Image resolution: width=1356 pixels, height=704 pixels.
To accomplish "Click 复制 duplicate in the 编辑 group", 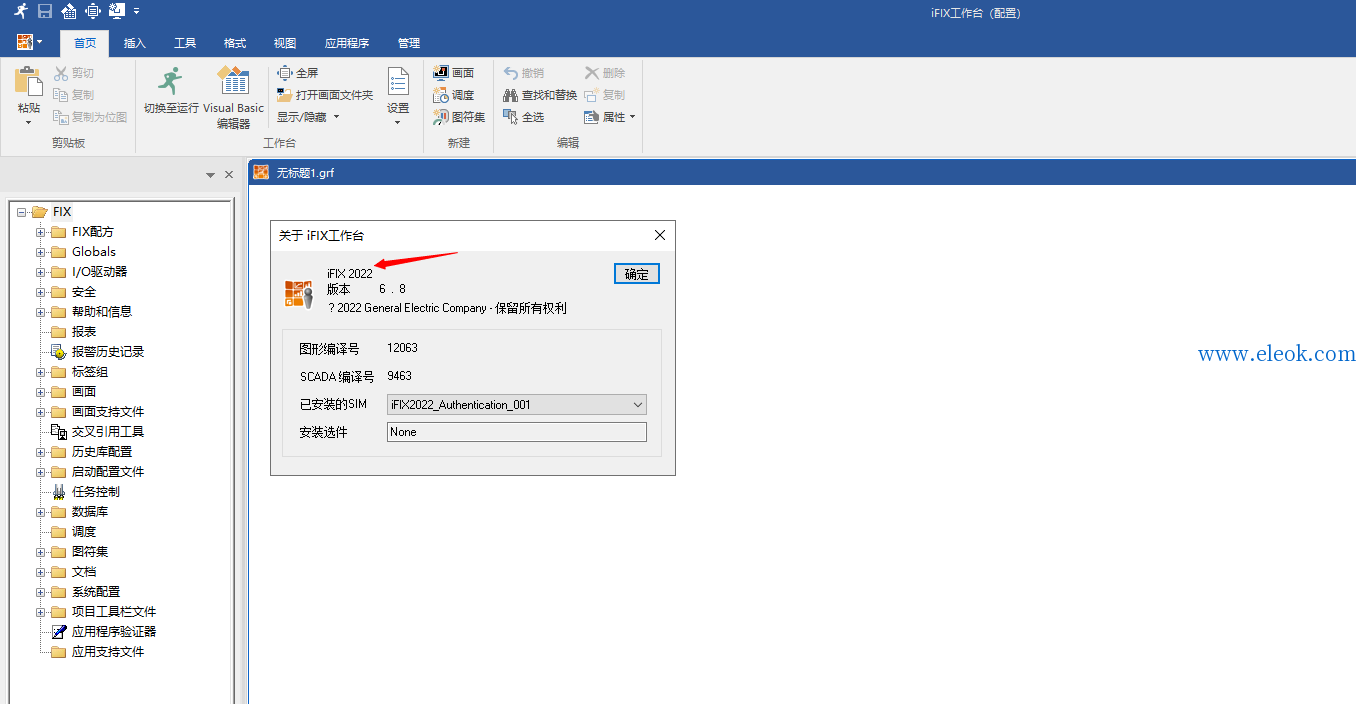I will click(x=605, y=95).
